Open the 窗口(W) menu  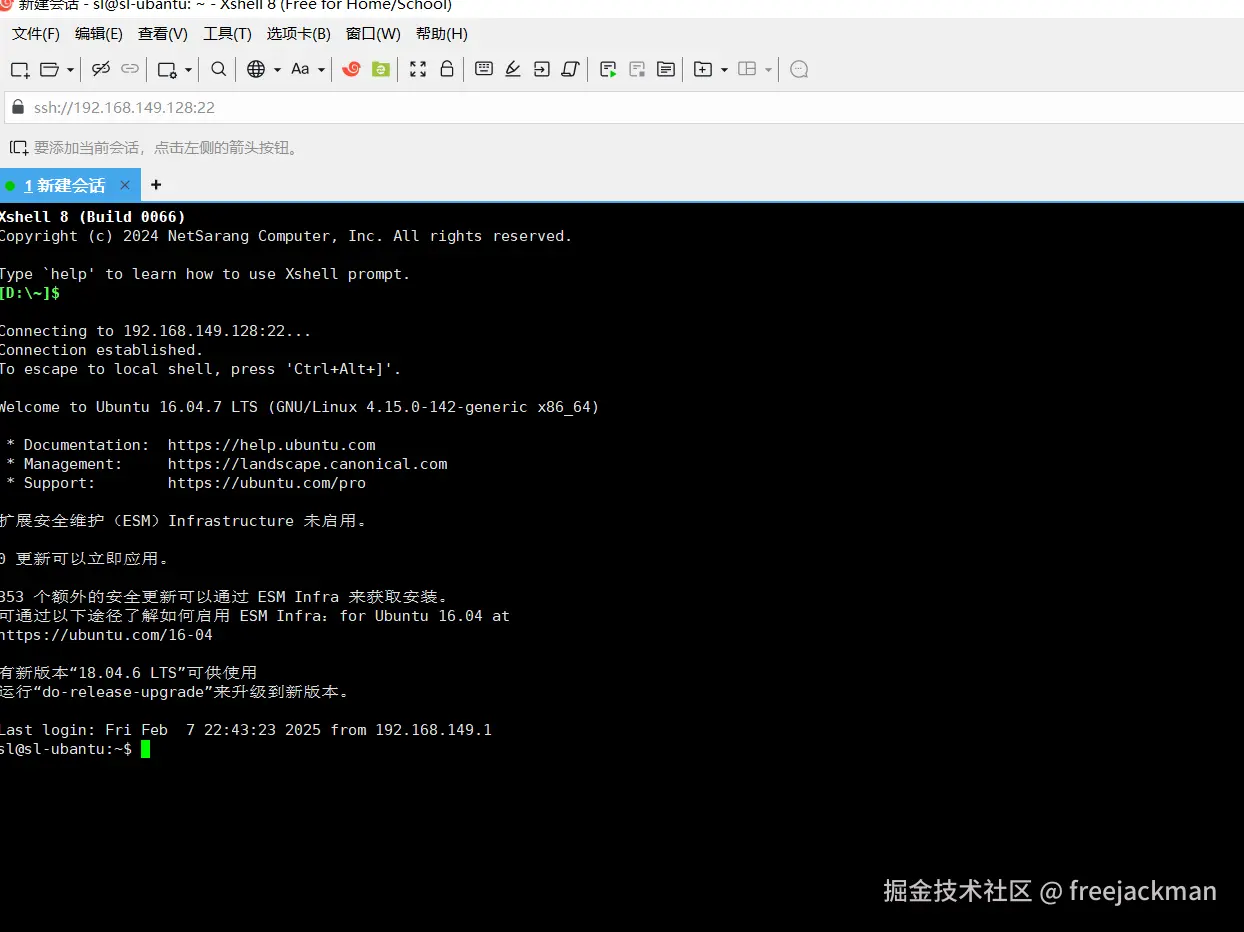coord(374,34)
